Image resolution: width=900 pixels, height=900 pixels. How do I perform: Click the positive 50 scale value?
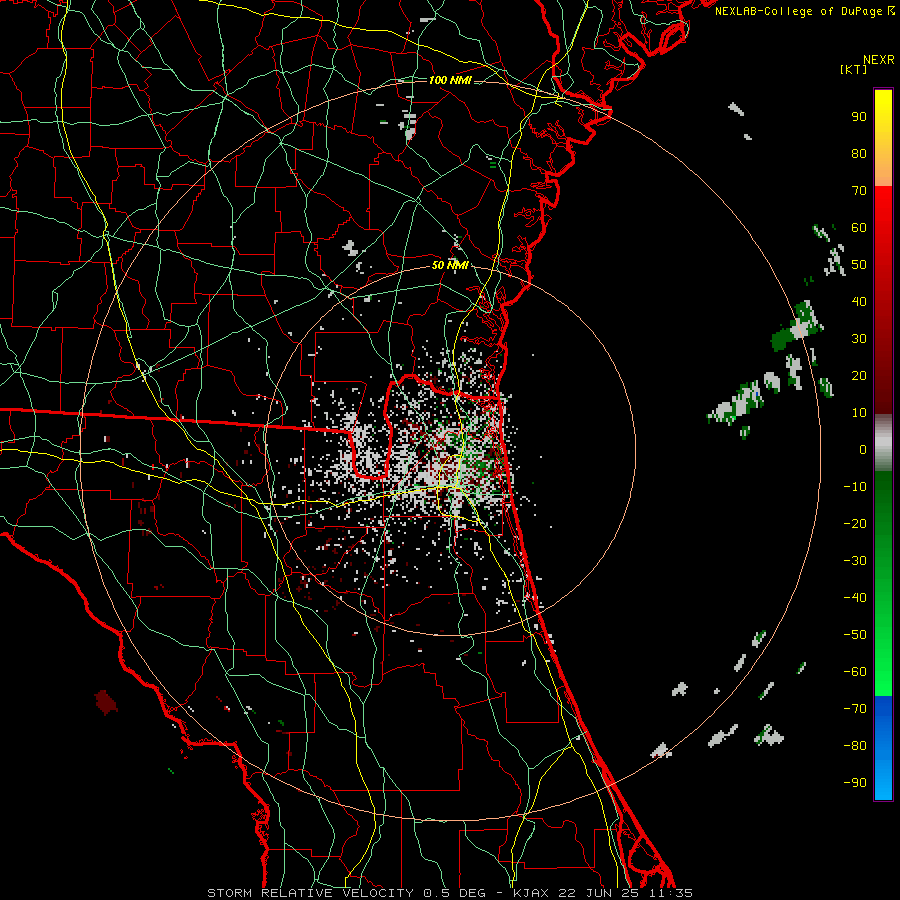click(859, 265)
